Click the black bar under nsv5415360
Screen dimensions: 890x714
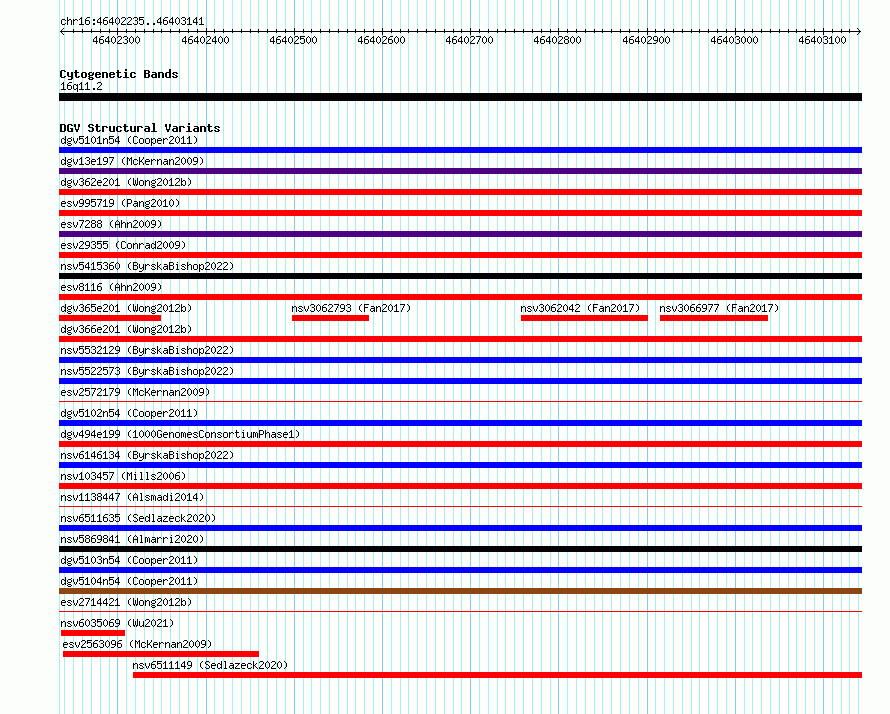[x=460, y=276]
